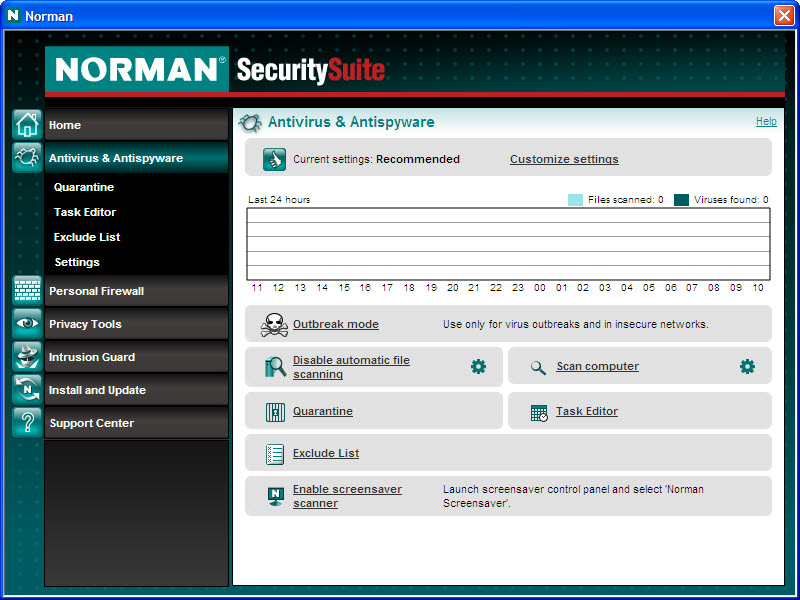
Task: Collapse the Antivirus & Antispyware sidebar section
Action: (115, 158)
